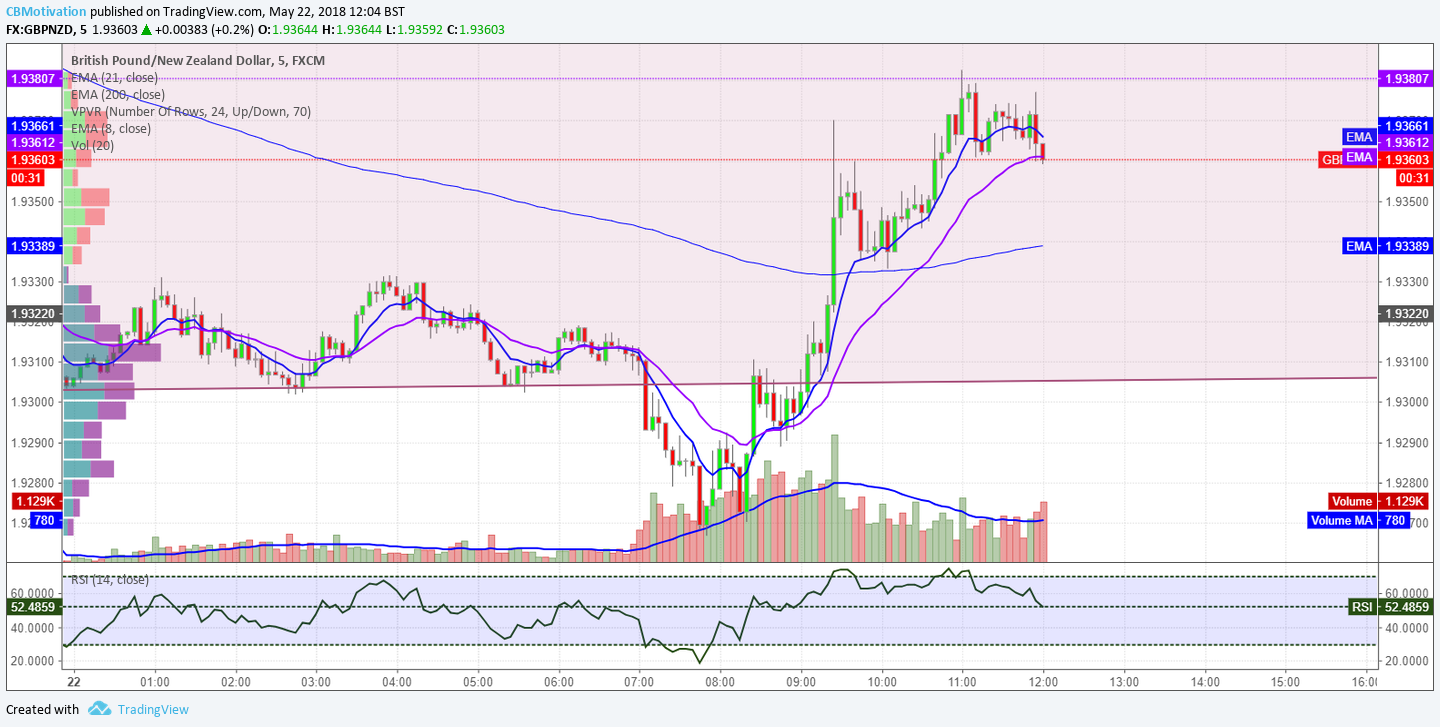Click purple 1.93612 label on right scale
The height and width of the screenshot is (727, 1440).
click(1405, 143)
